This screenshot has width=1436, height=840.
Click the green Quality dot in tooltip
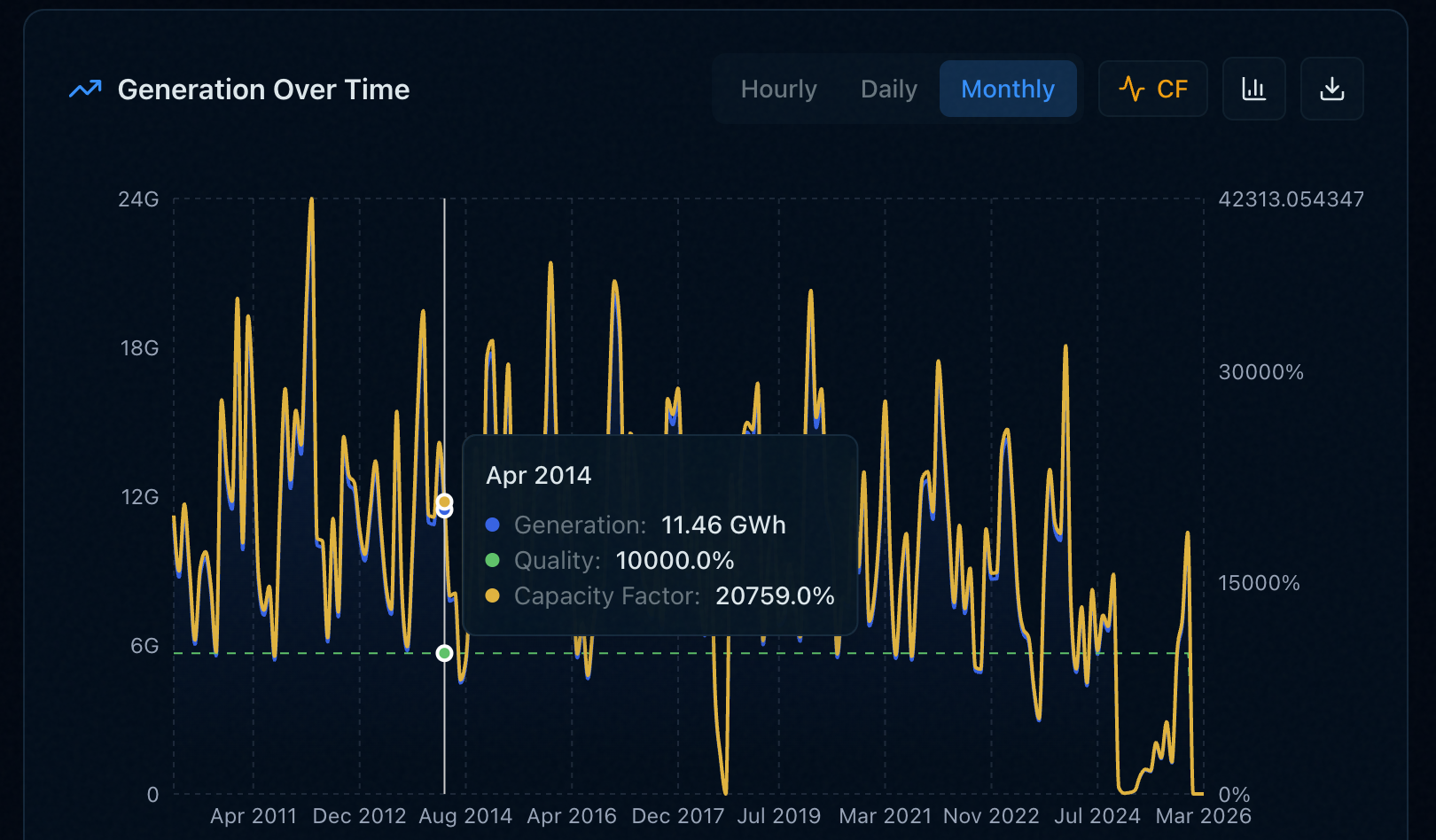pos(493,560)
